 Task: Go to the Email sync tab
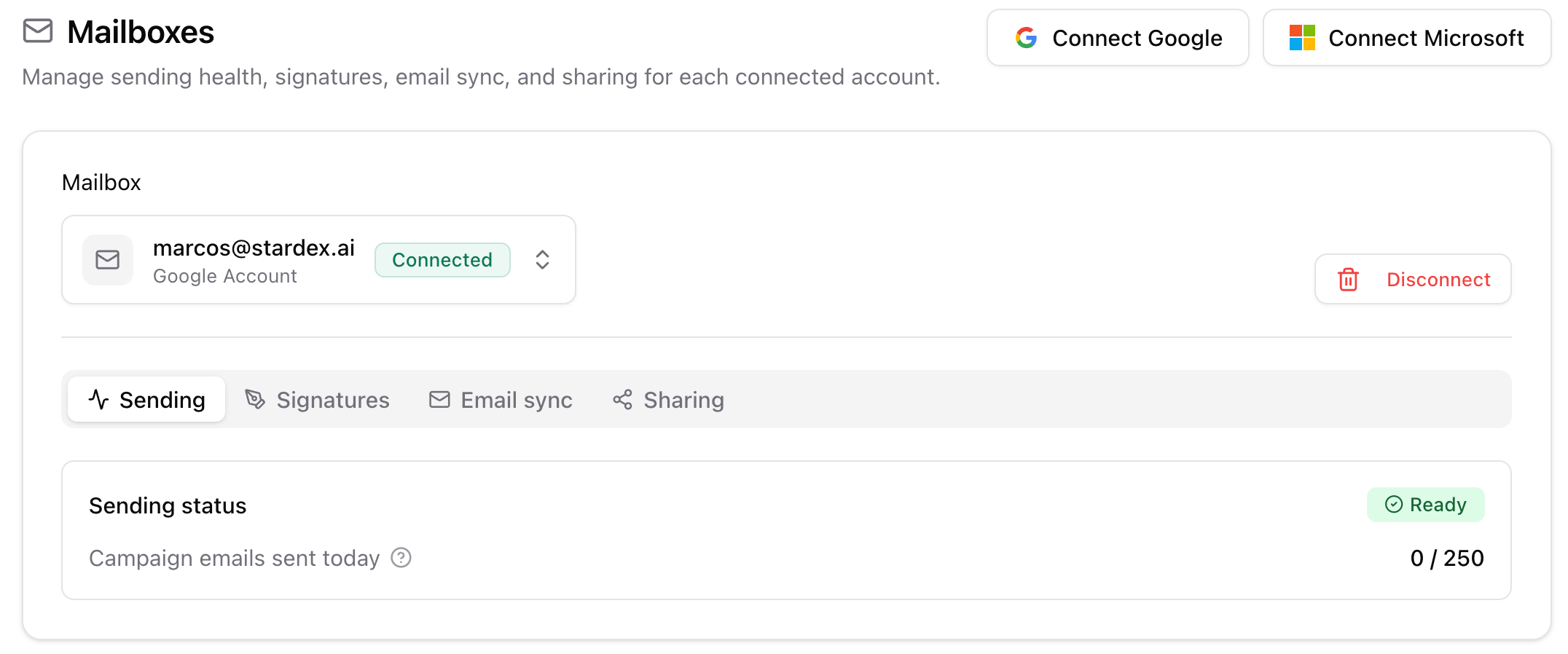coord(501,399)
